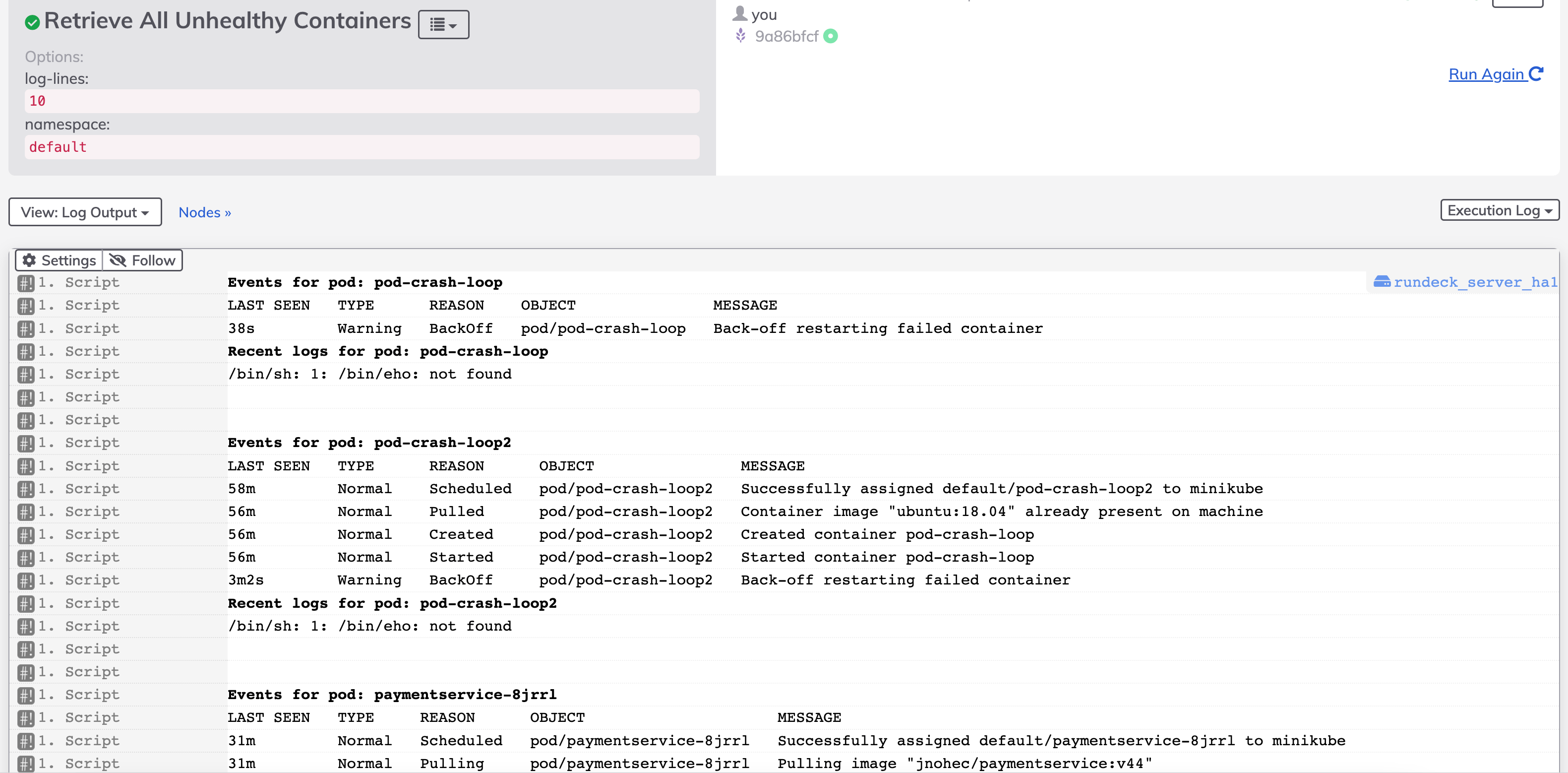1568x773 pixels.
Task: Click the Retrieve All Unhealthy Containers job title
Action: pyautogui.click(x=228, y=20)
